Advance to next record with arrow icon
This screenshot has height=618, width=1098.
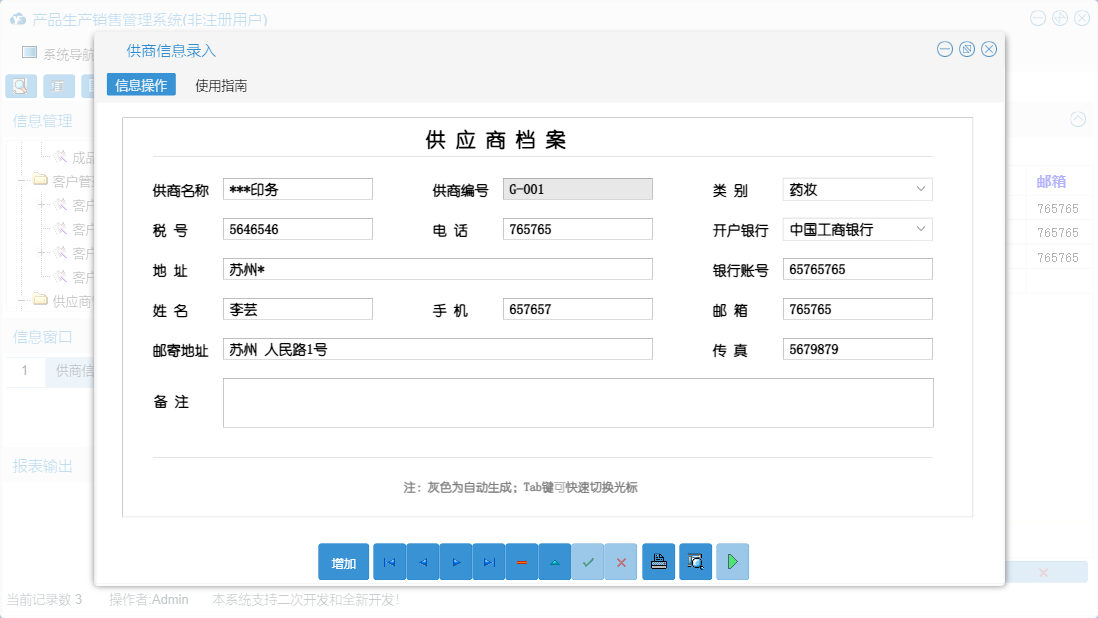coord(455,561)
